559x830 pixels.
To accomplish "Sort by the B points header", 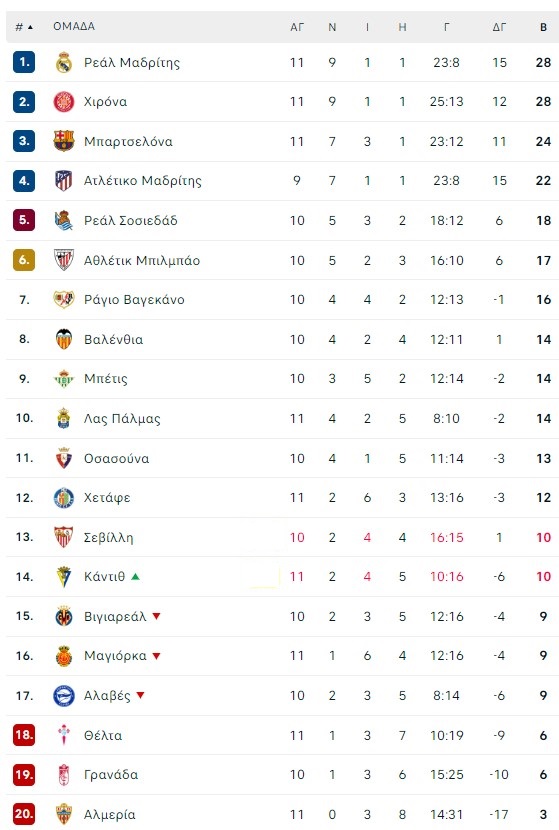I will [x=544, y=27].
